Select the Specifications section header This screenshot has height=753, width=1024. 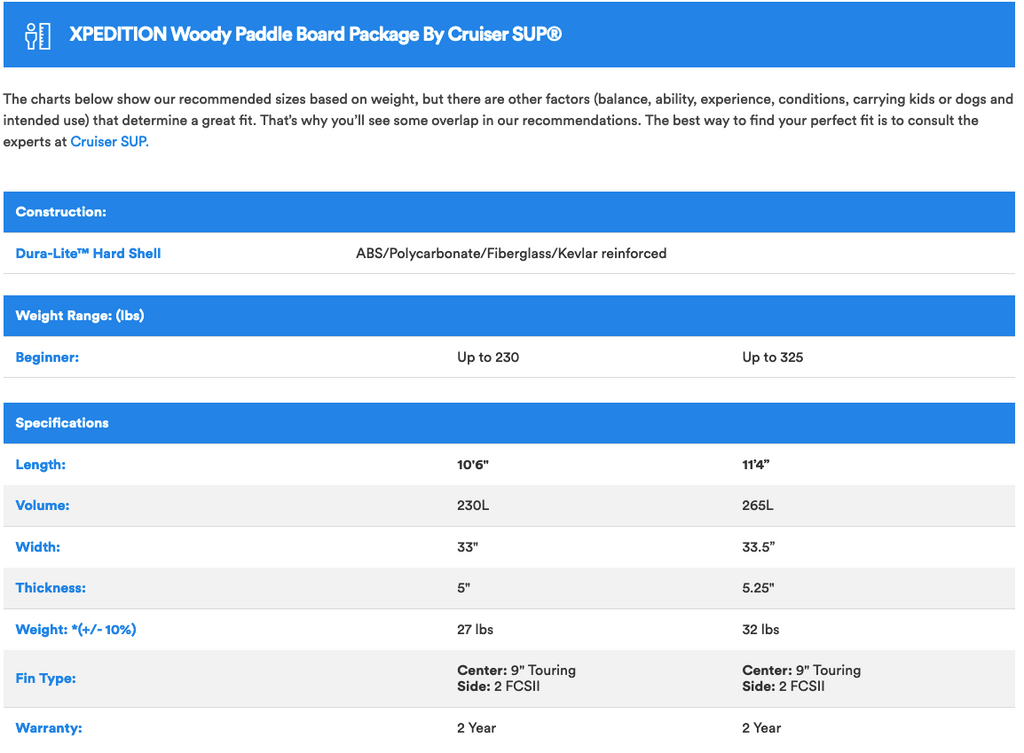pos(62,423)
